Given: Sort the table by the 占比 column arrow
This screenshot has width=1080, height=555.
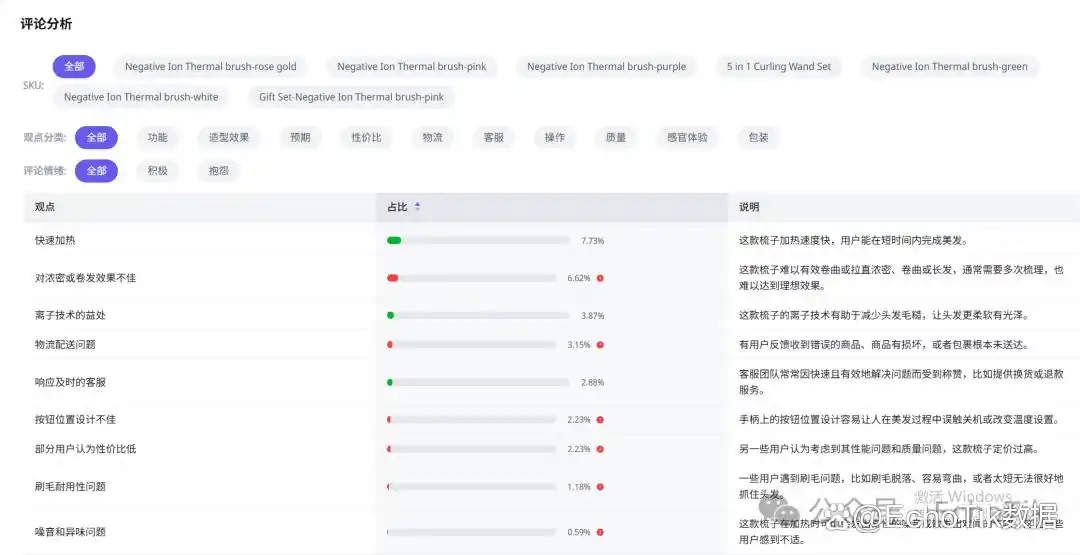Looking at the screenshot, I should [417, 207].
